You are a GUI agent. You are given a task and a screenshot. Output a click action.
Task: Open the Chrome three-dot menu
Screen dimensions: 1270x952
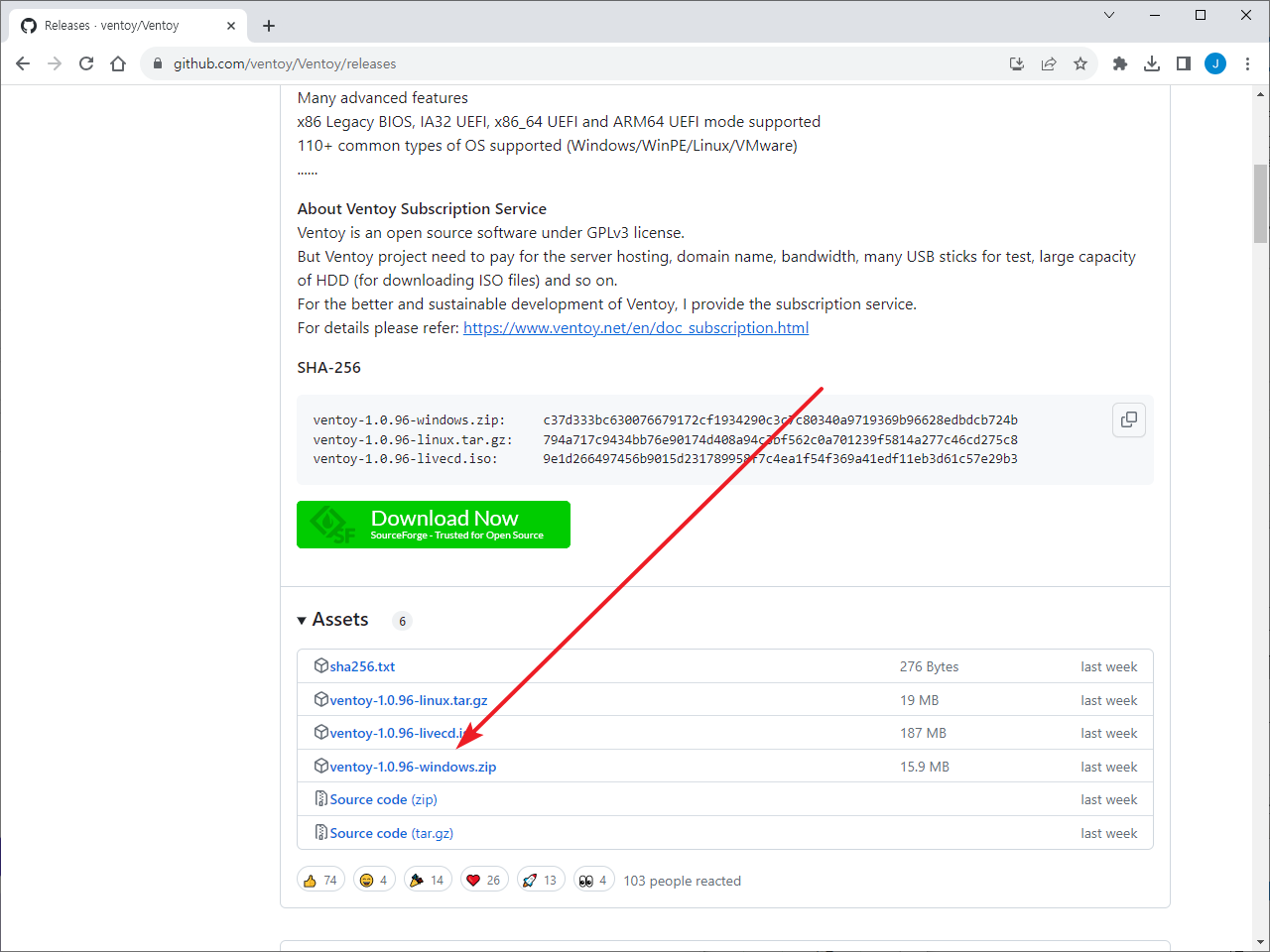pyautogui.click(x=1247, y=63)
